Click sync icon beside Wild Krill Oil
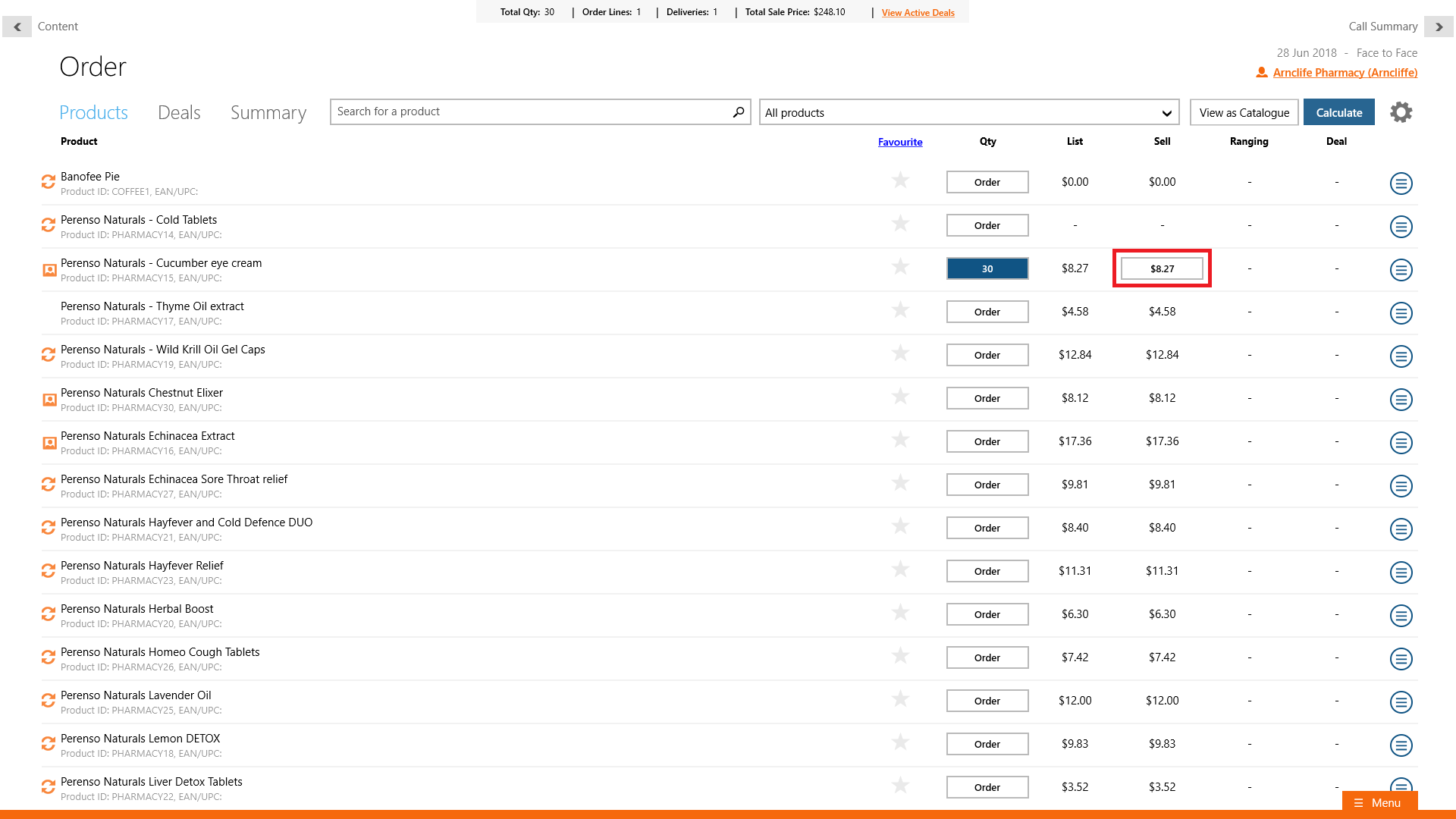The image size is (1456, 819). tap(49, 355)
